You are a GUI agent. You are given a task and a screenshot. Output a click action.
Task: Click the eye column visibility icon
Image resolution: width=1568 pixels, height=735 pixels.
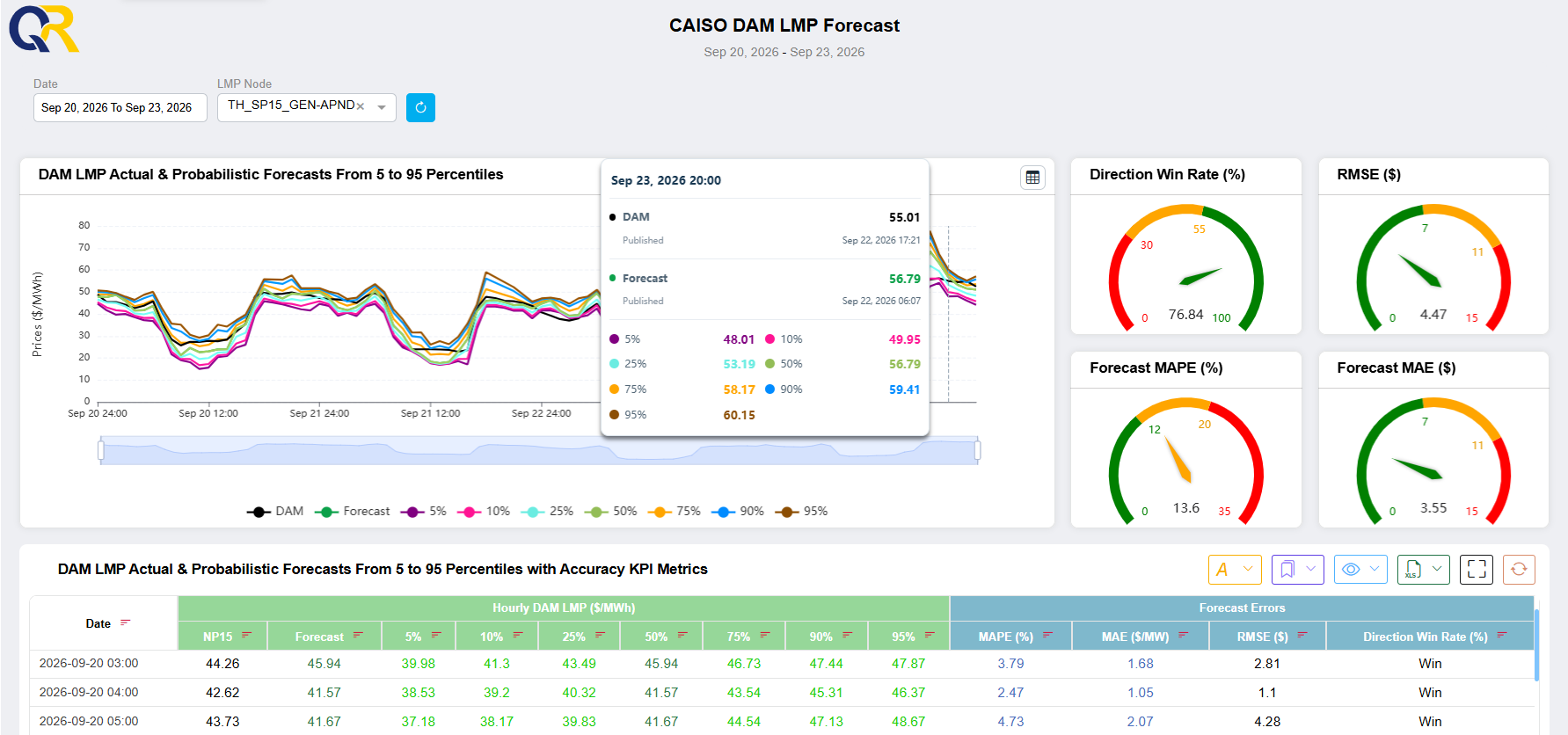click(1351, 570)
